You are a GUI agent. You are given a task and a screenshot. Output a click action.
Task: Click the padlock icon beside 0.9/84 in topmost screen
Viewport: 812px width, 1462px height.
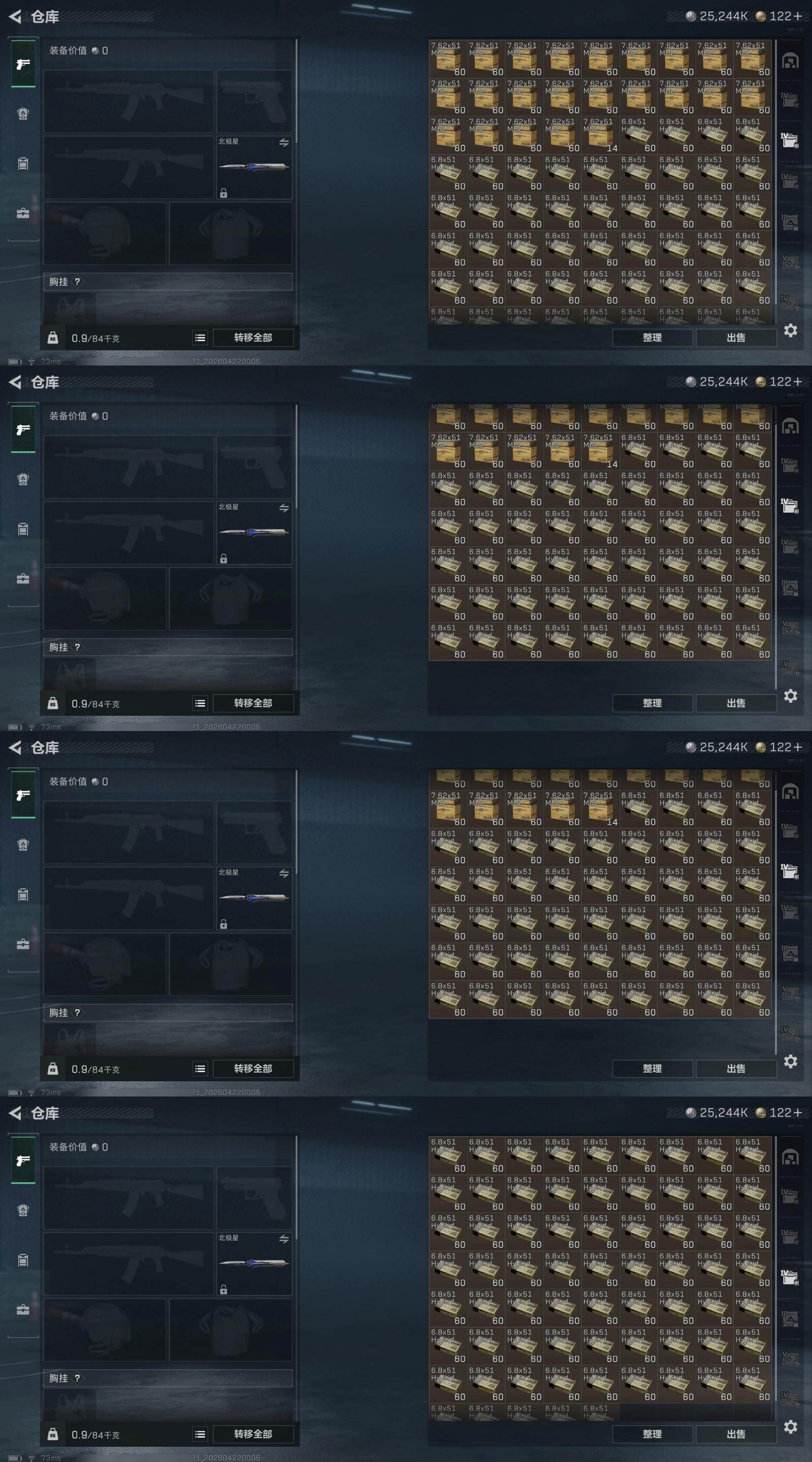point(53,338)
